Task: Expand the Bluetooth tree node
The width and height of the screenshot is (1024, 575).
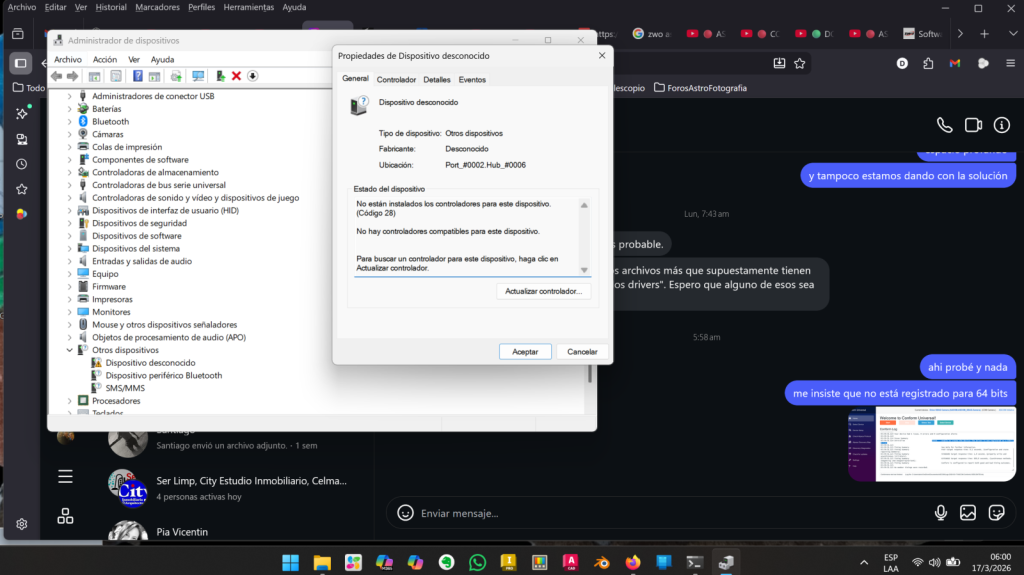Action: pos(69,122)
